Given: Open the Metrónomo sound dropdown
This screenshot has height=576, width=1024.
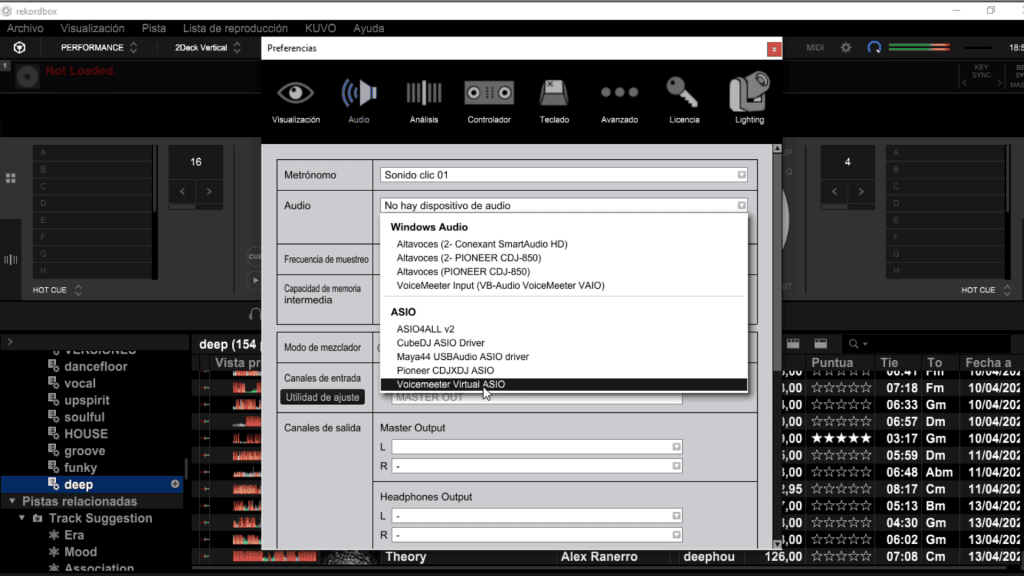Looking at the screenshot, I should coord(564,175).
